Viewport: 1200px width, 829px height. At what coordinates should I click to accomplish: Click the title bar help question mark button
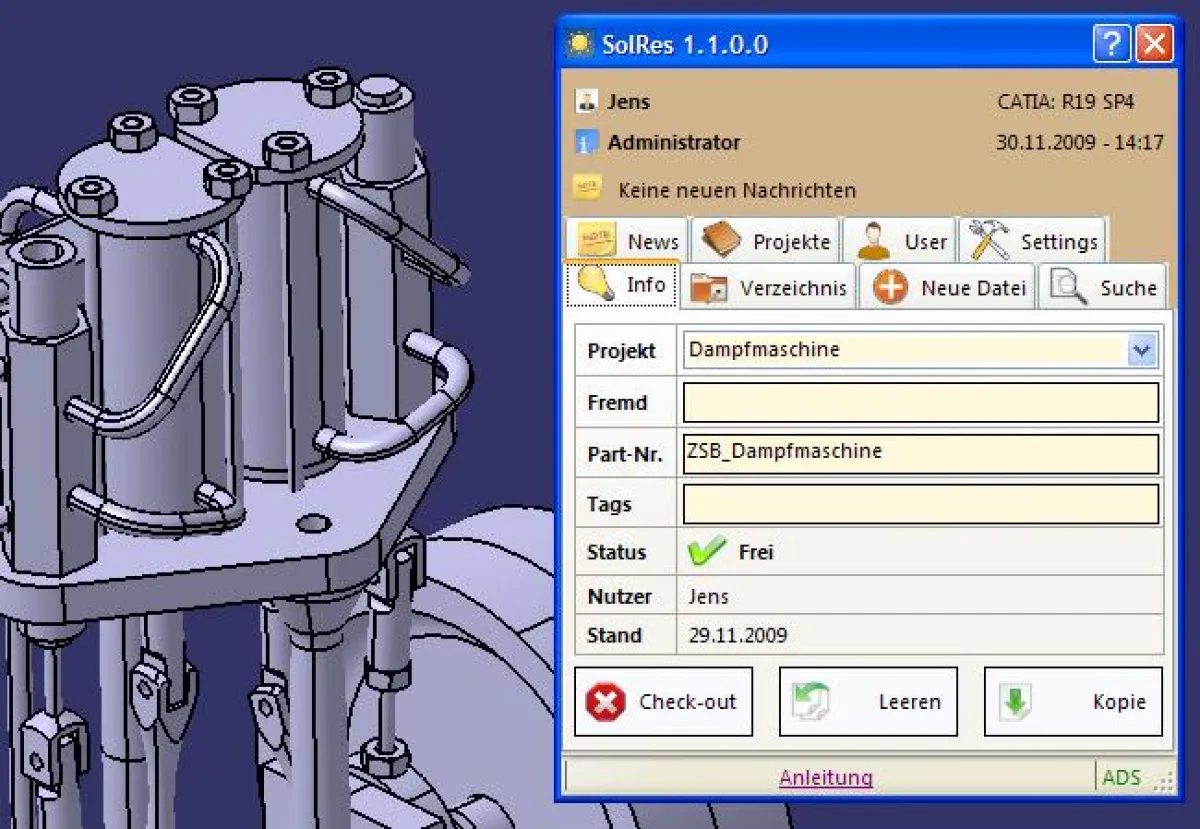click(1111, 44)
